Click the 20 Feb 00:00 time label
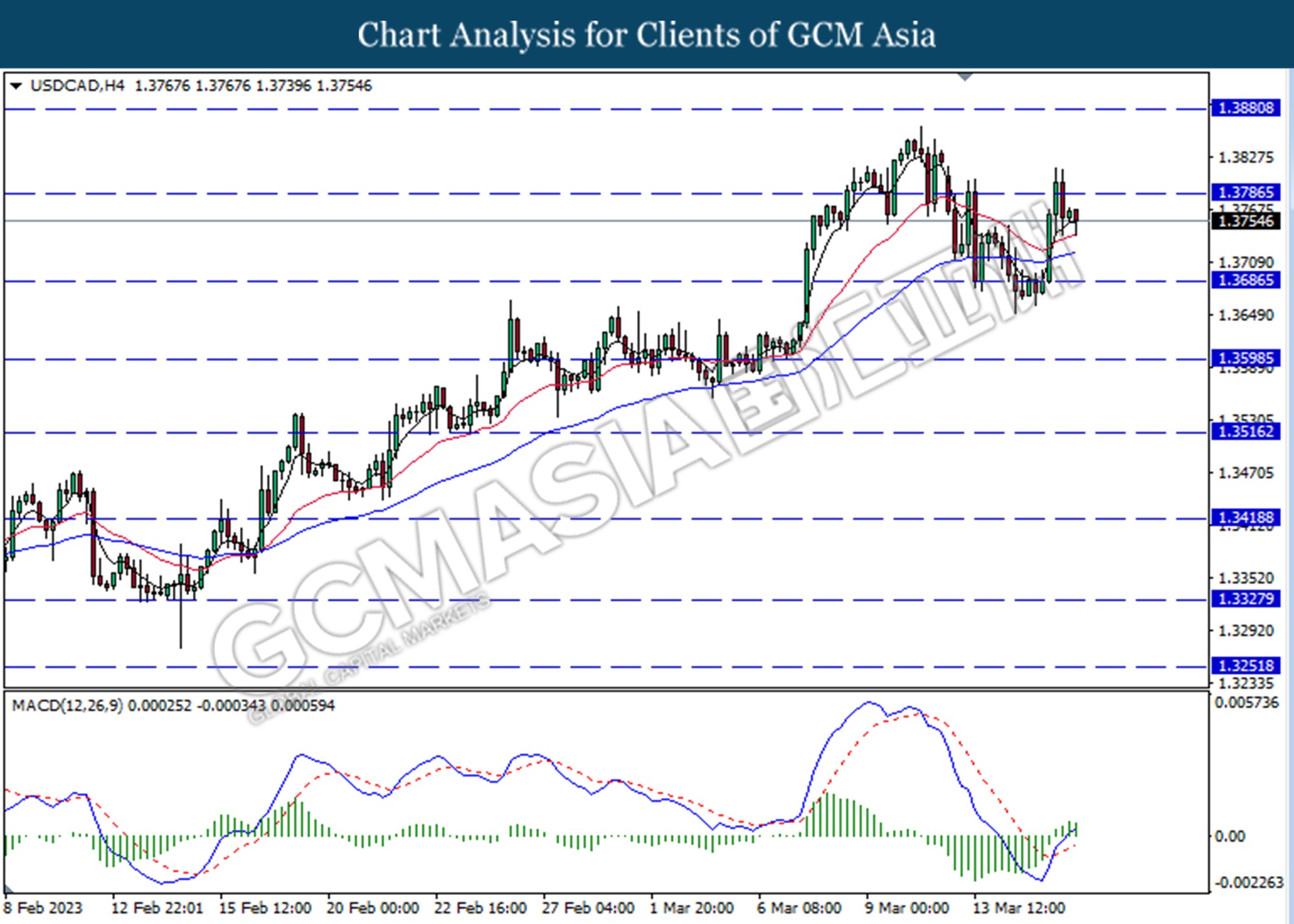 tap(373, 908)
